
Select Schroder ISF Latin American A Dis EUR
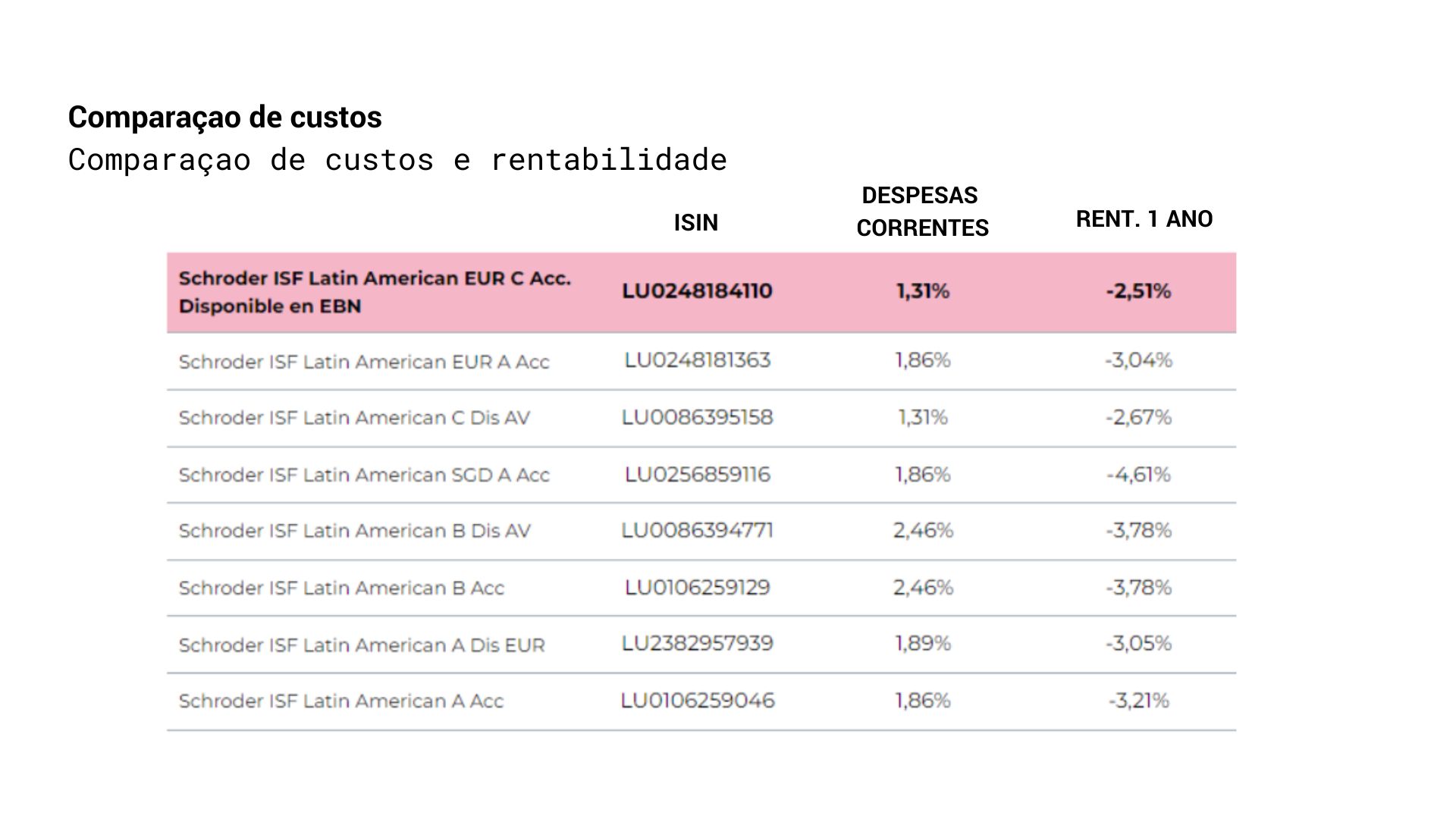coord(362,645)
